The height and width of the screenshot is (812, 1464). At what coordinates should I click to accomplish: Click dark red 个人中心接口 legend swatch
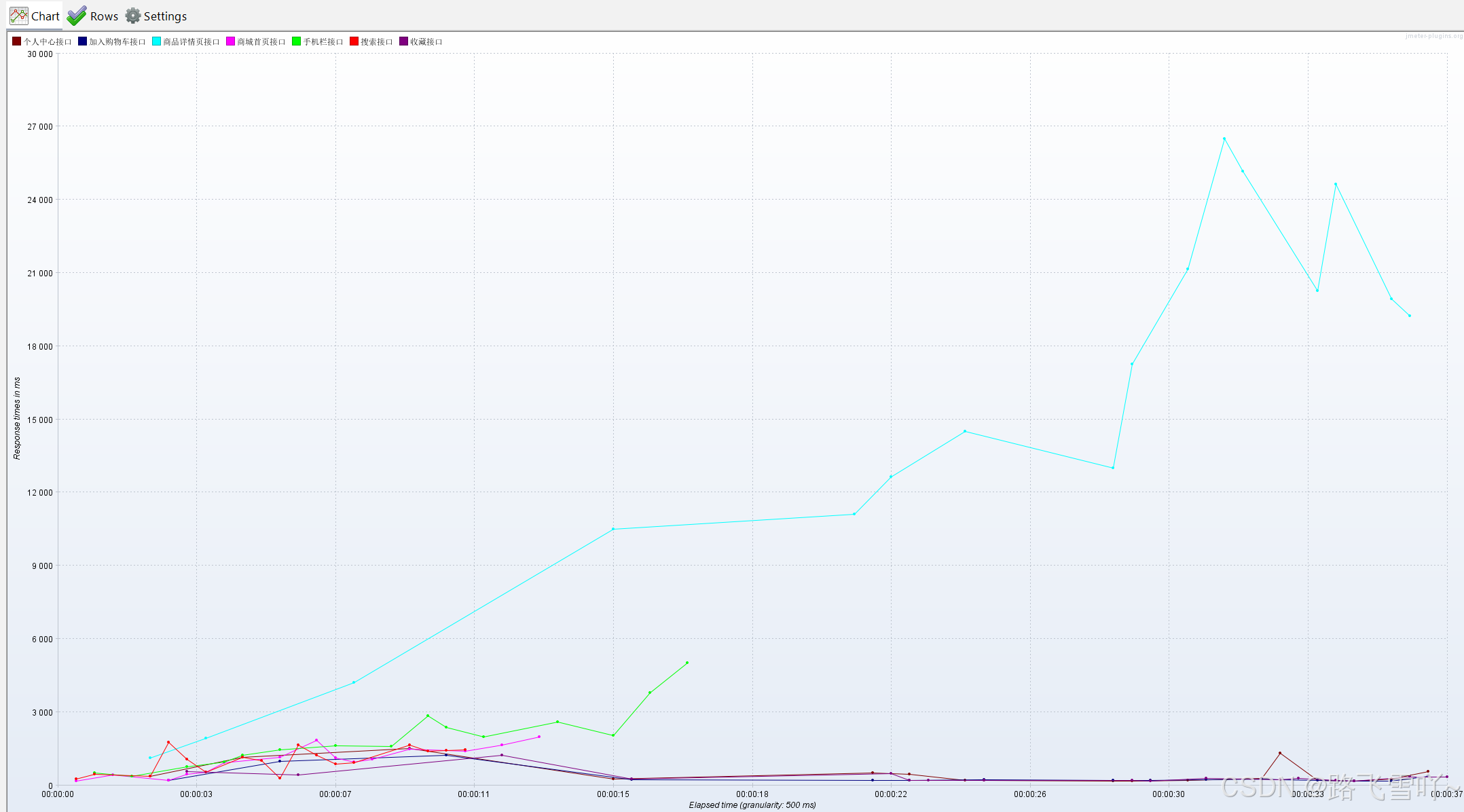click(17, 41)
